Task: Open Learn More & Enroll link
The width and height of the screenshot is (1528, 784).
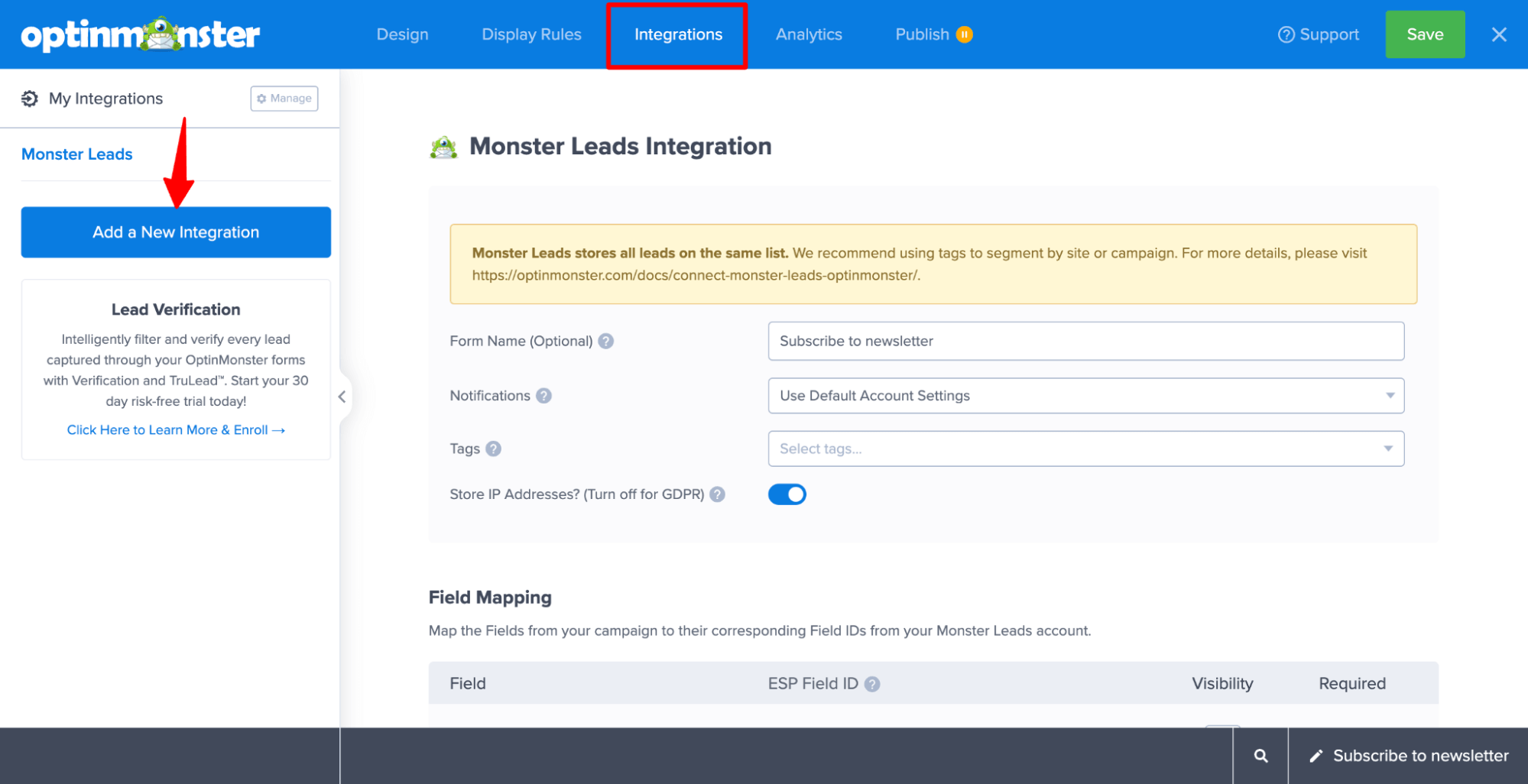Action: pos(176,430)
